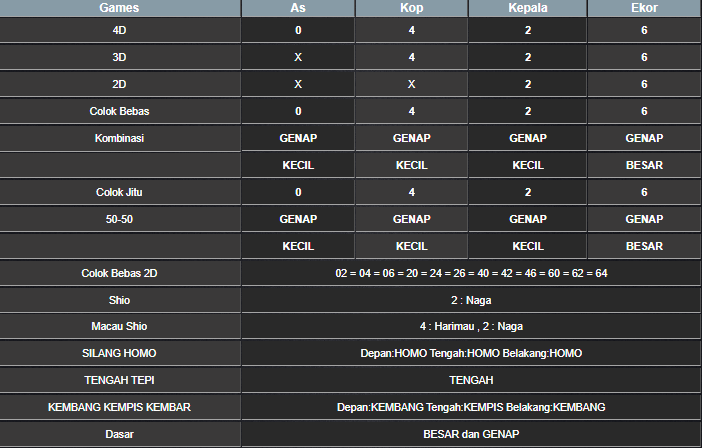Click KECIL below Kombinasi row in As column
Screen dimensions: 702x448
(x=298, y=165)
